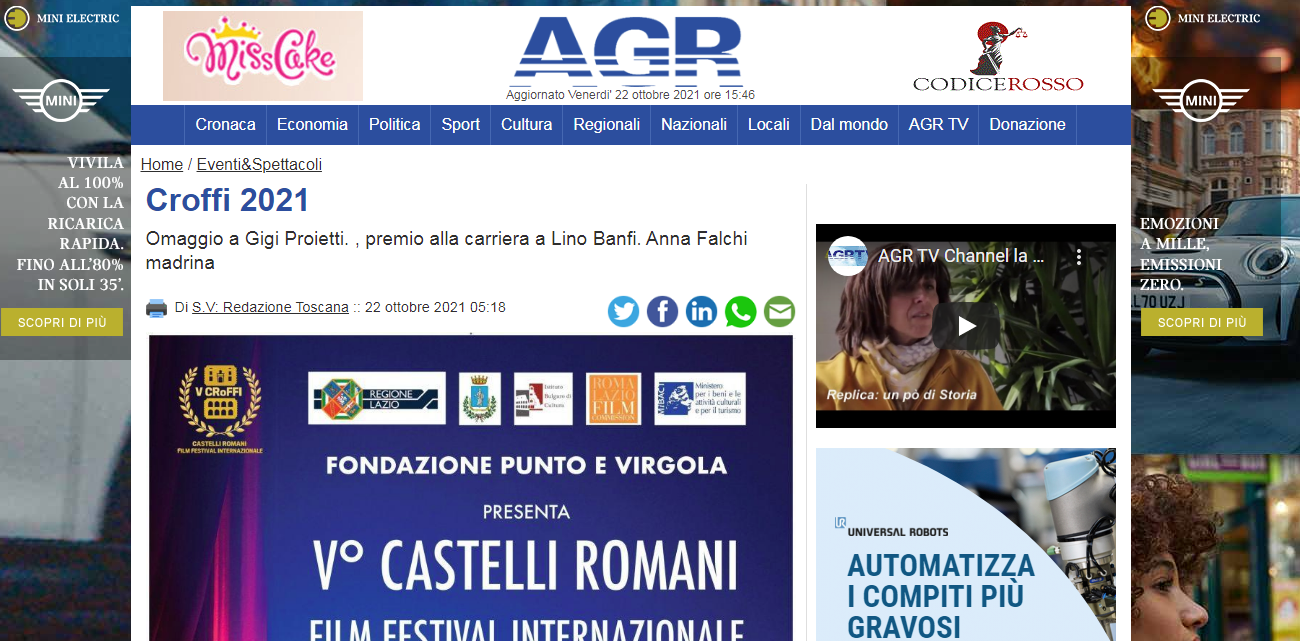Screen dimensions: 1300x641
Task: Open the Eventi&Spettacoli breadcrumb link
Action: [x=259, y=165]
